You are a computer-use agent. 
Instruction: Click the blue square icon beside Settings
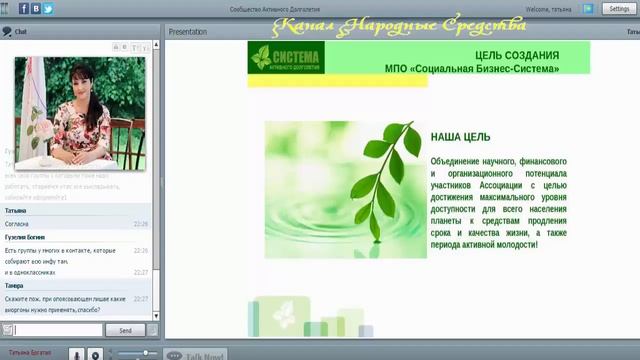coord(588,9)
